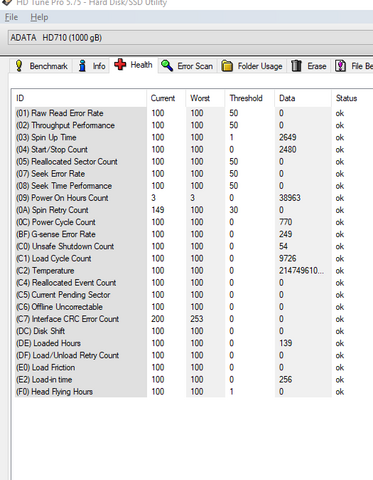Click the Loaded Hours data value 139
The image size is (373, 480).
point(286,343)
